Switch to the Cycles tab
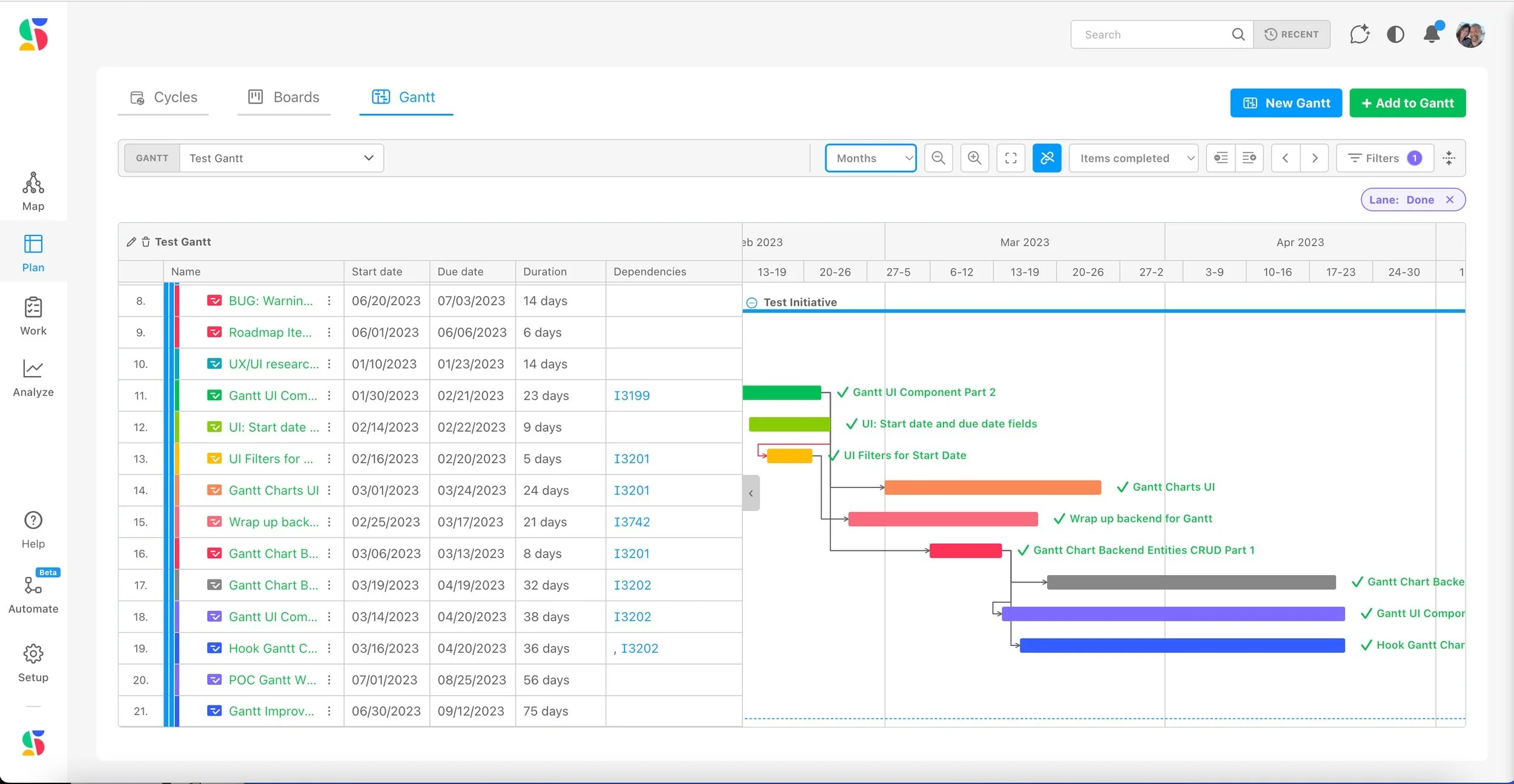The width and height of the screenshot is (1514, 784). pyautogui.click(x=164, y=97)
